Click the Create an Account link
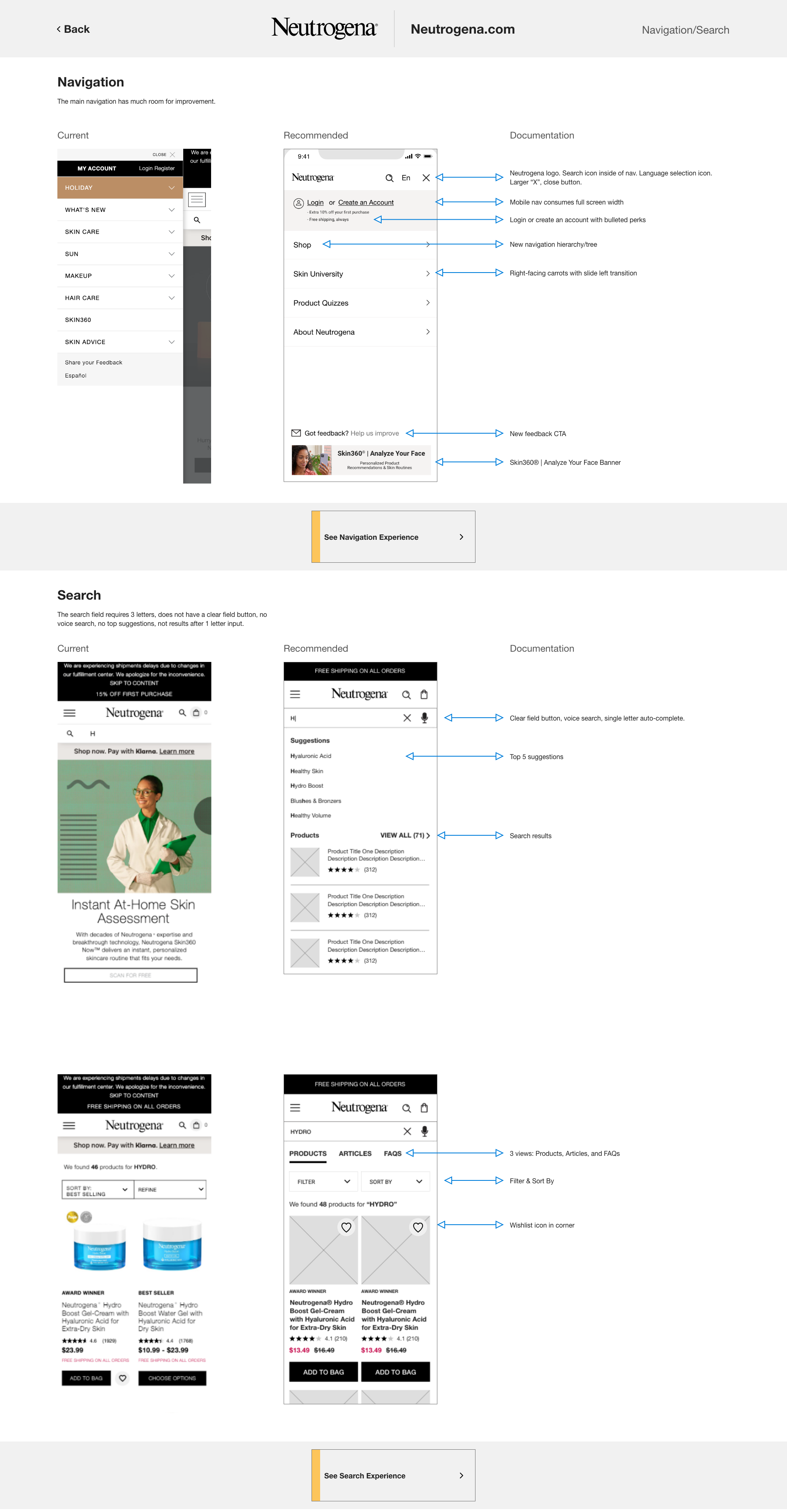Image resolution: width=787 pixels, height=1512 pixels. click(366, 202)
